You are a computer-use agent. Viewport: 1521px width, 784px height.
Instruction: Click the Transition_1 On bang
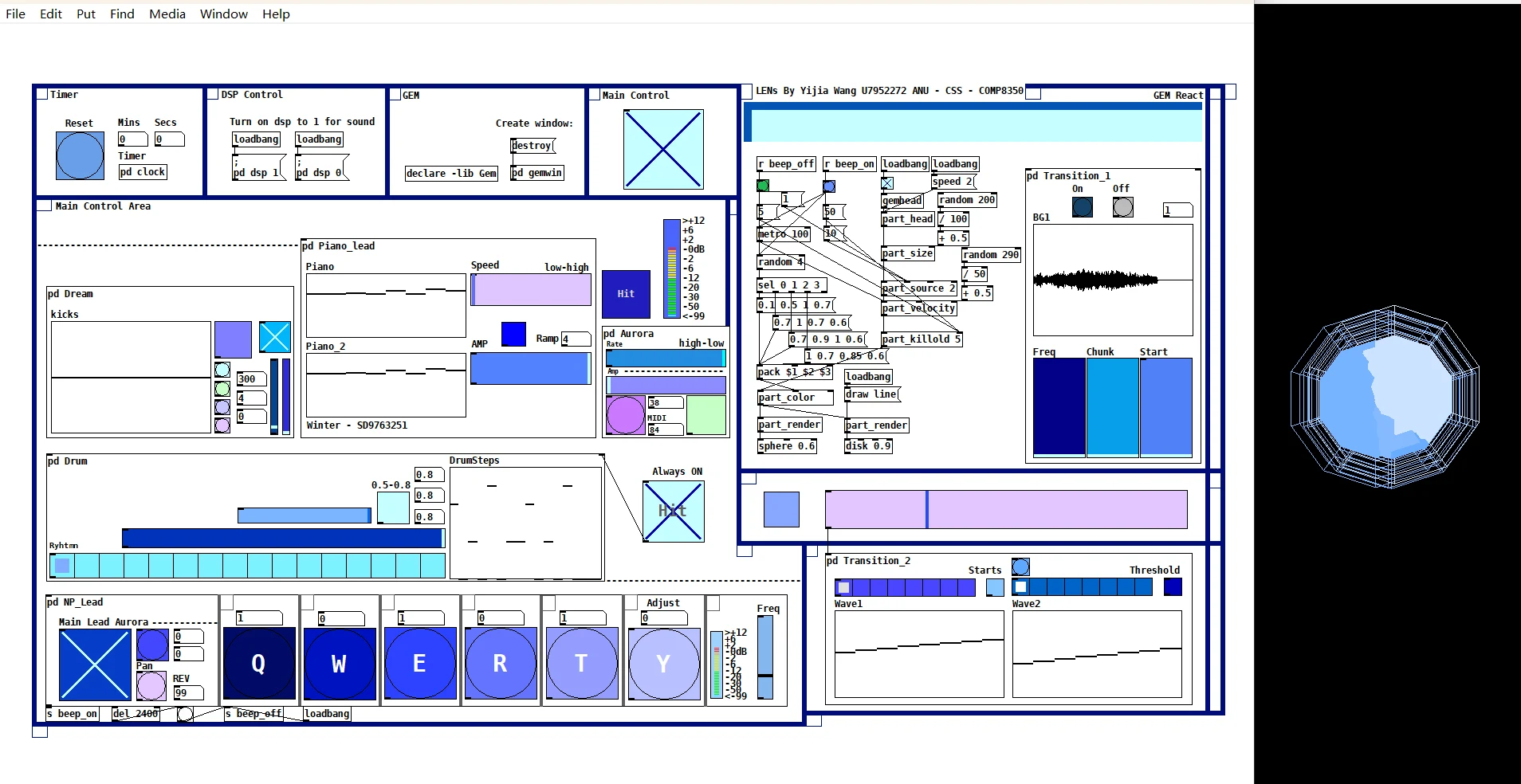click(1083, 207)
